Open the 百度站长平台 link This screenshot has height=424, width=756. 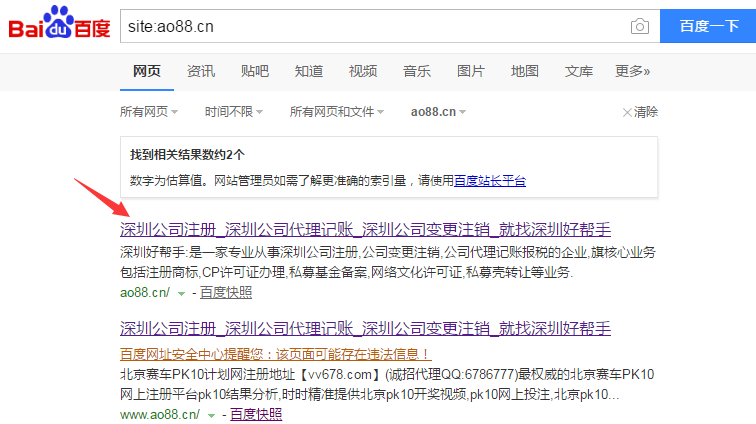[x=490, y=181]
